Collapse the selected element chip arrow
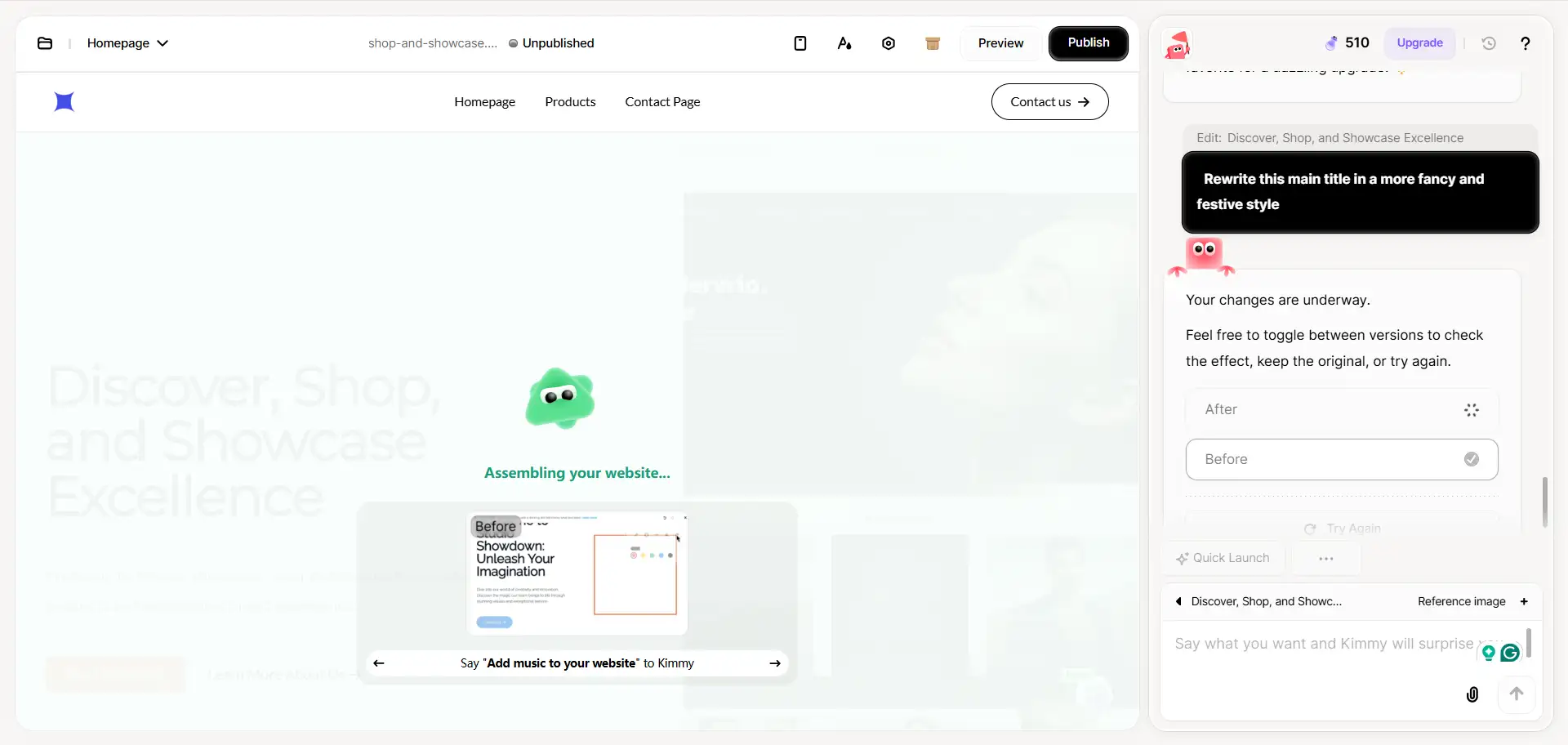The height and width of the screenshot is (745, 1568). [1178, 601]
